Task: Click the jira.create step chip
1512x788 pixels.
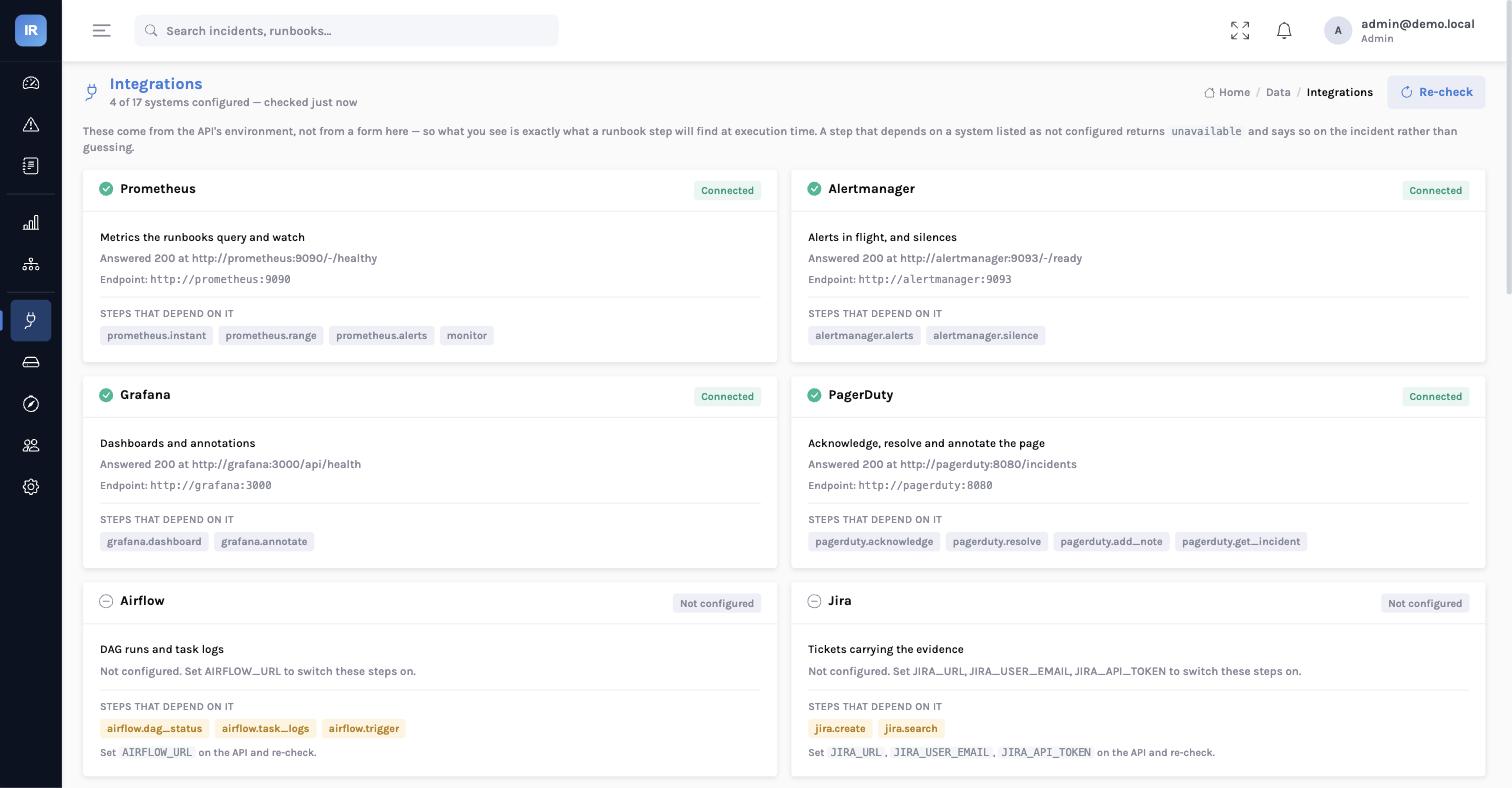Action: click(x=840, y=729)
